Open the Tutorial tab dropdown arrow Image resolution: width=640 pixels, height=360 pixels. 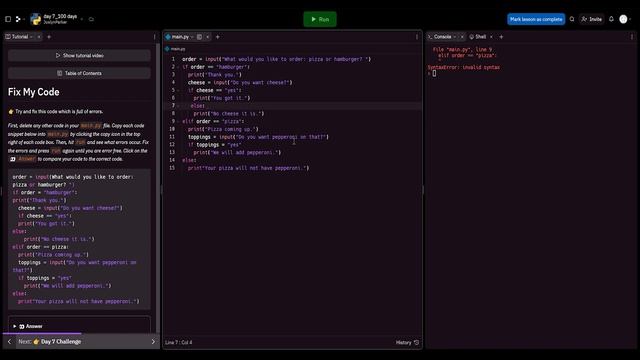click(x=31, y=37)
